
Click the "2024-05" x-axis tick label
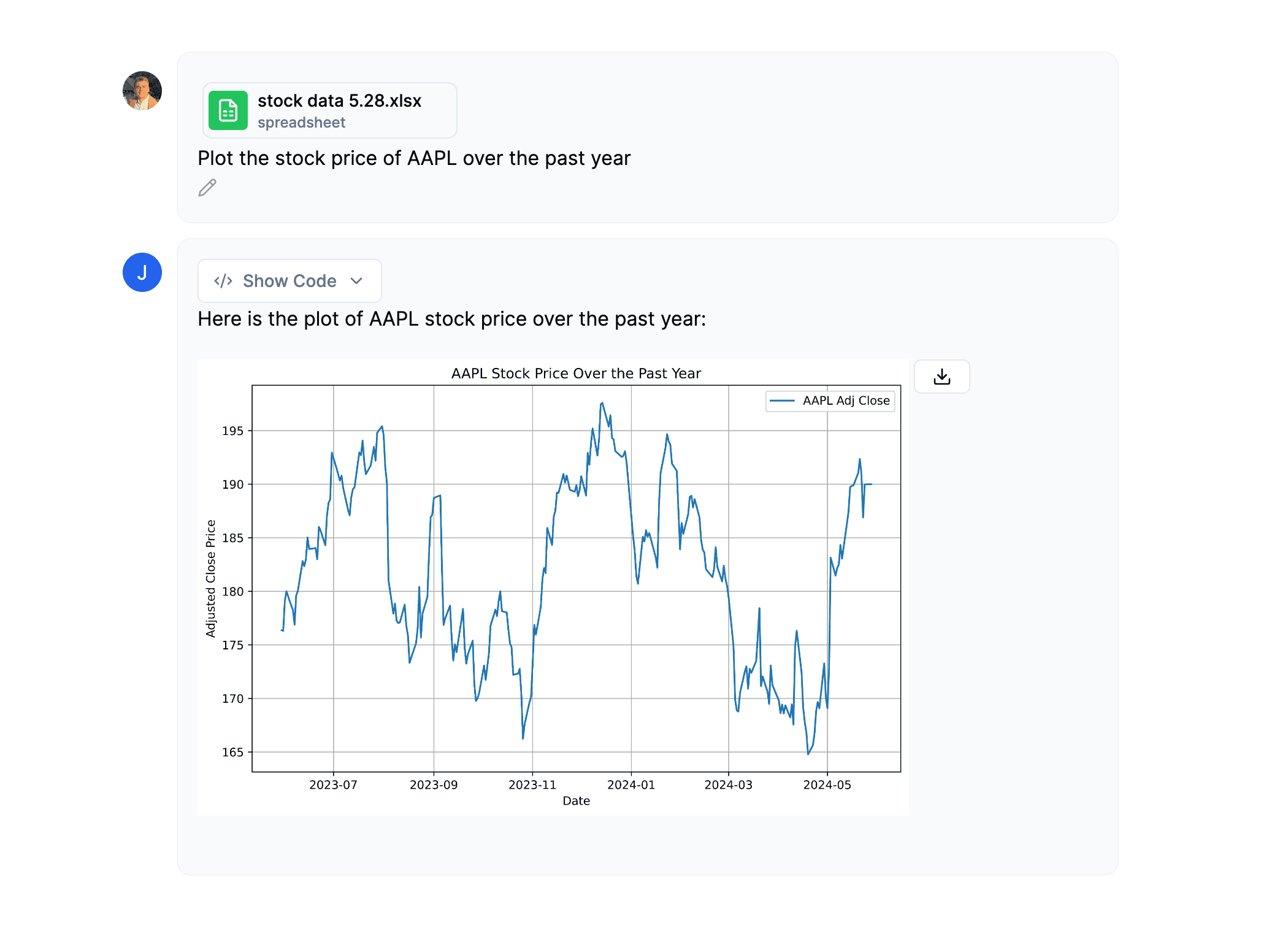point(827,785)
